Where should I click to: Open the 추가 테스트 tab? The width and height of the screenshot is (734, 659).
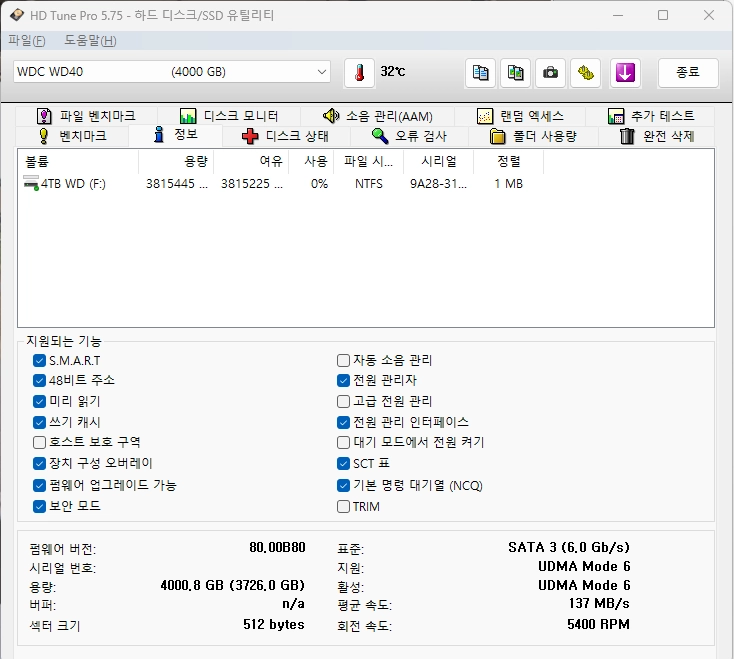pos(650,116)
